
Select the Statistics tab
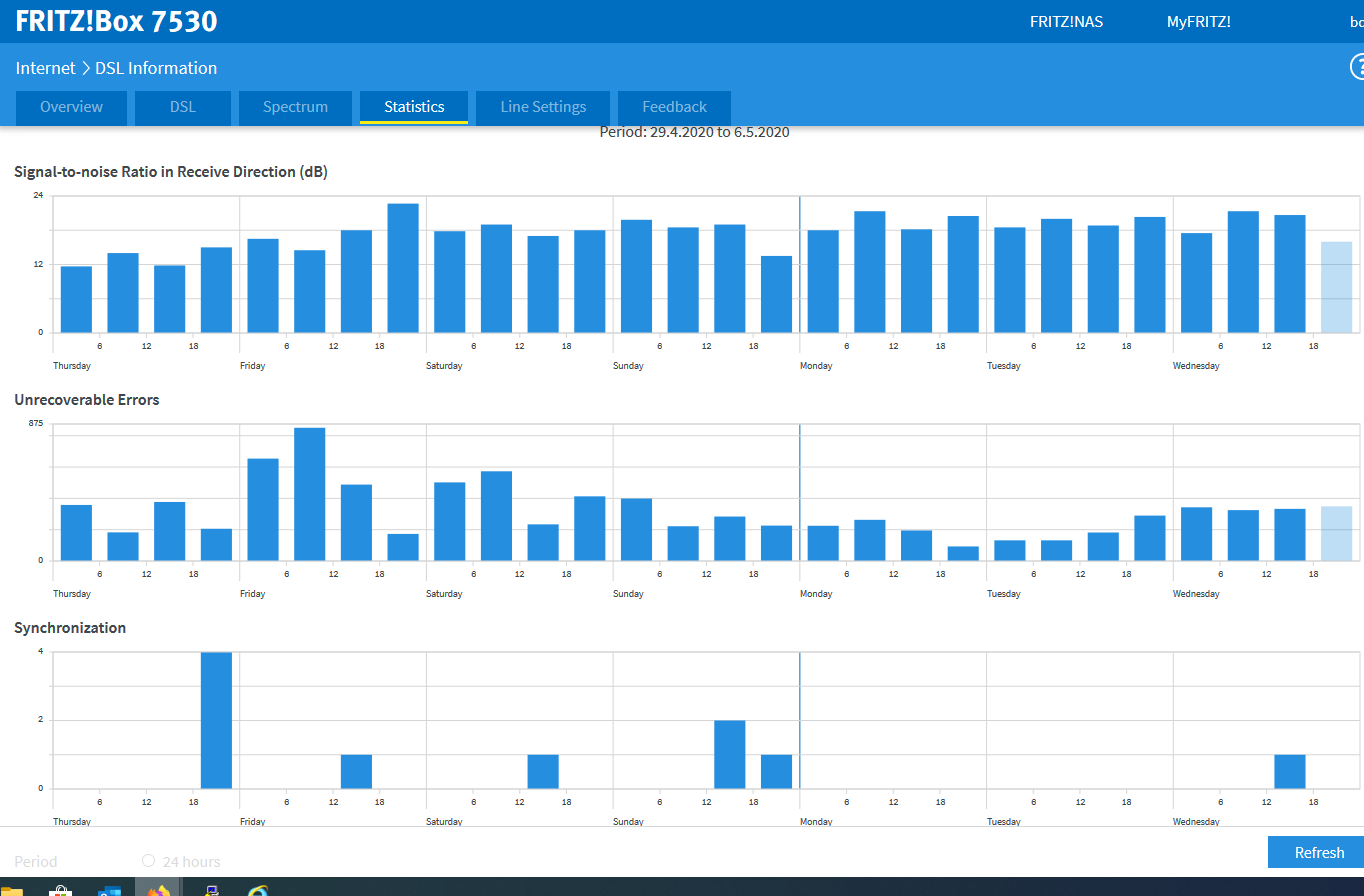click(414, 107)
